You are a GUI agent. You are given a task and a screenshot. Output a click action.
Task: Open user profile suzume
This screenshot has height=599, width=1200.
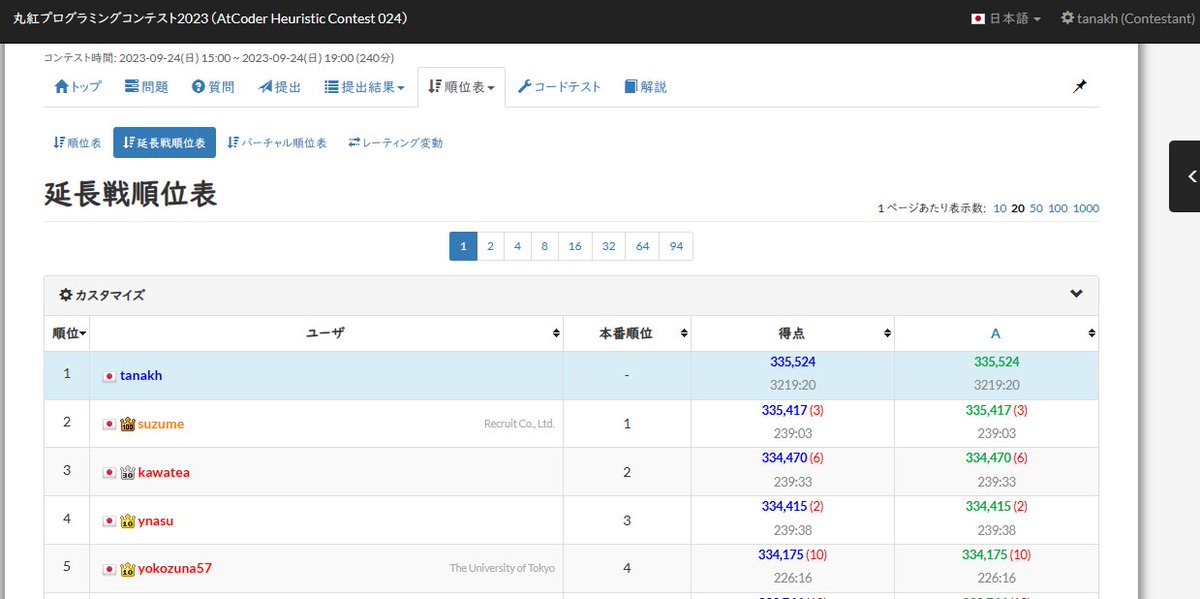pyautogui.click(x=161, y=424)
